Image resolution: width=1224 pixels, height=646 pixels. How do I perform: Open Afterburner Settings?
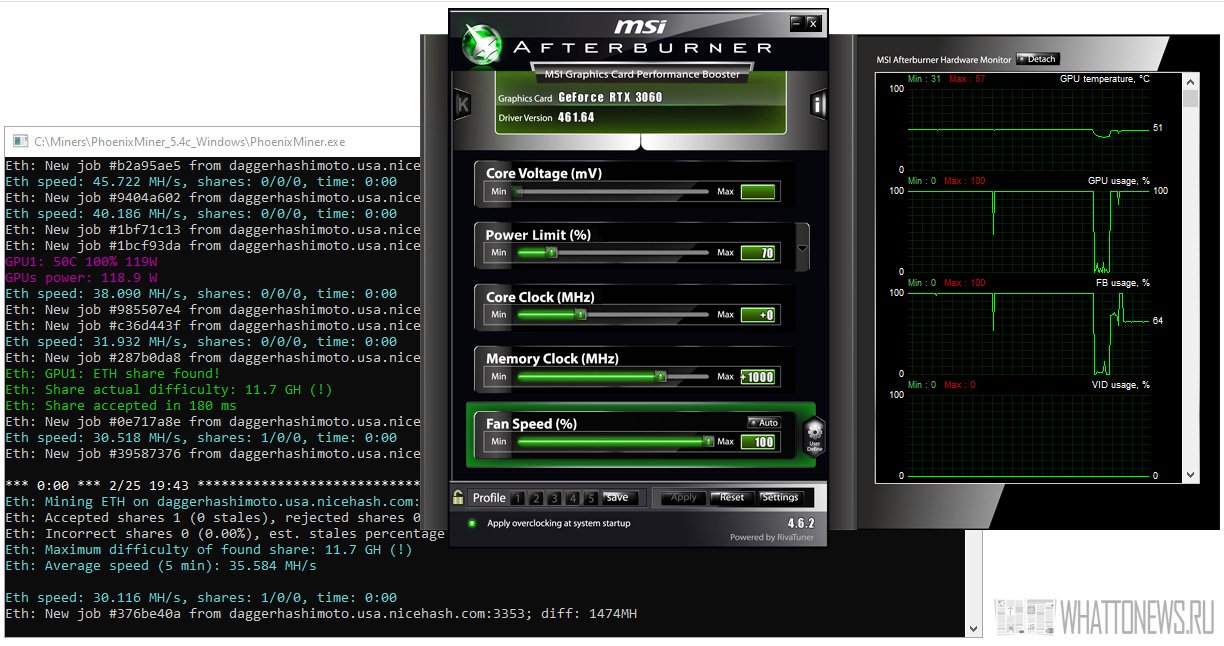pyautogui.click(x=780, y=497)
